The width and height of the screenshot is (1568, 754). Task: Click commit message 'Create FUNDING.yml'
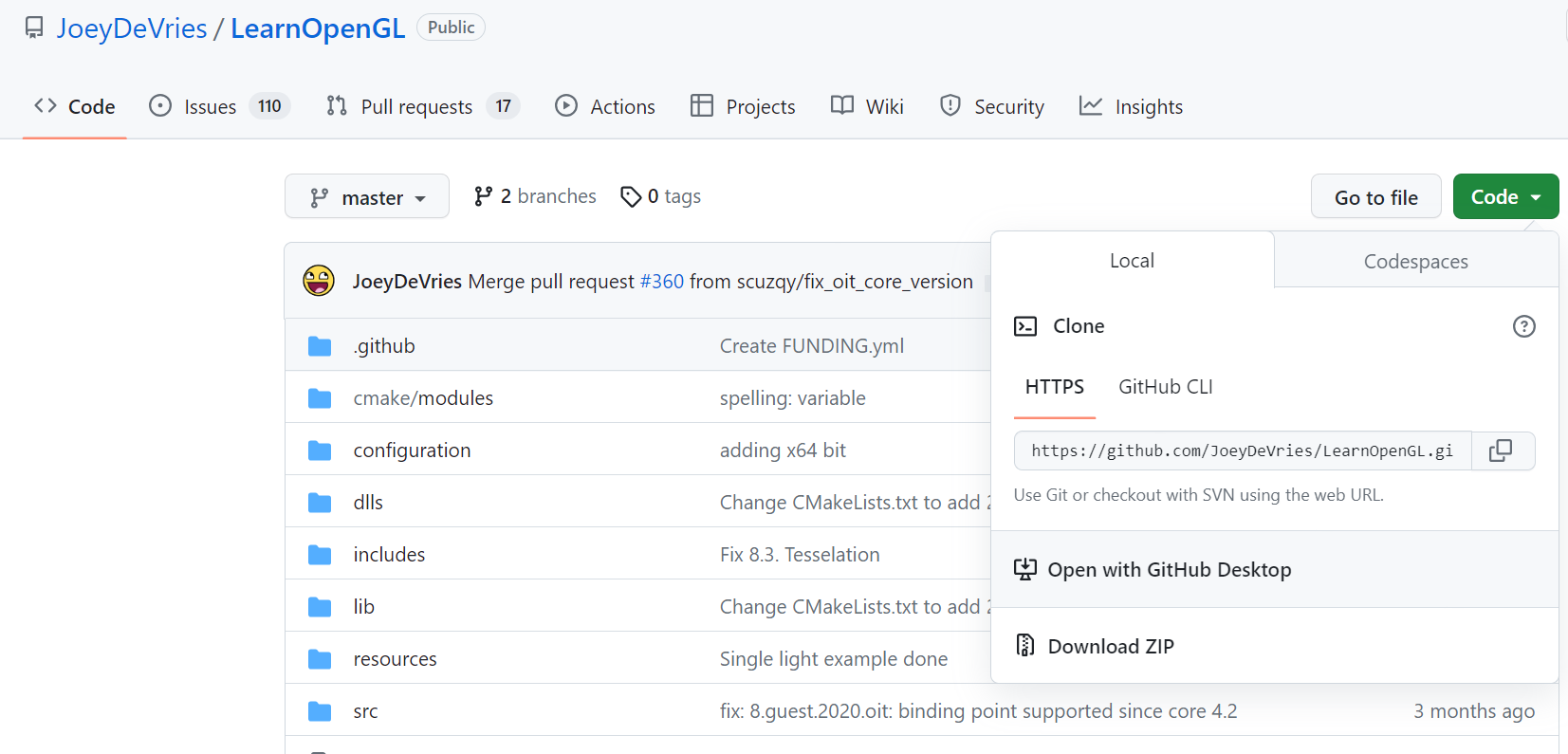(x=812, y=346)
